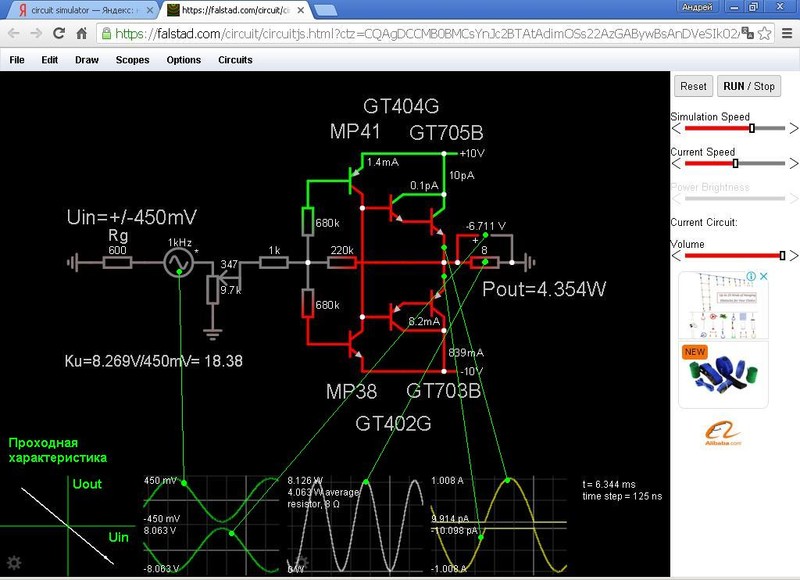
Task: Decrease Volume with left arrow
Action: click(x=676, y=256)
